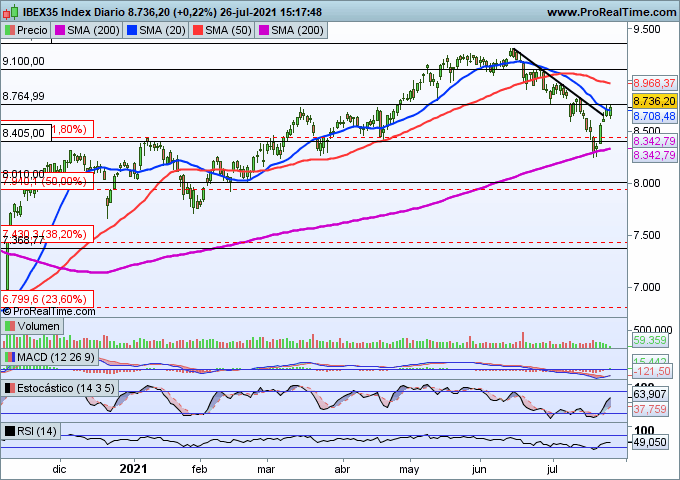Click the 37,759 stochastic signal value tag
Screen dimensions: 680x480
pos(650,409)
